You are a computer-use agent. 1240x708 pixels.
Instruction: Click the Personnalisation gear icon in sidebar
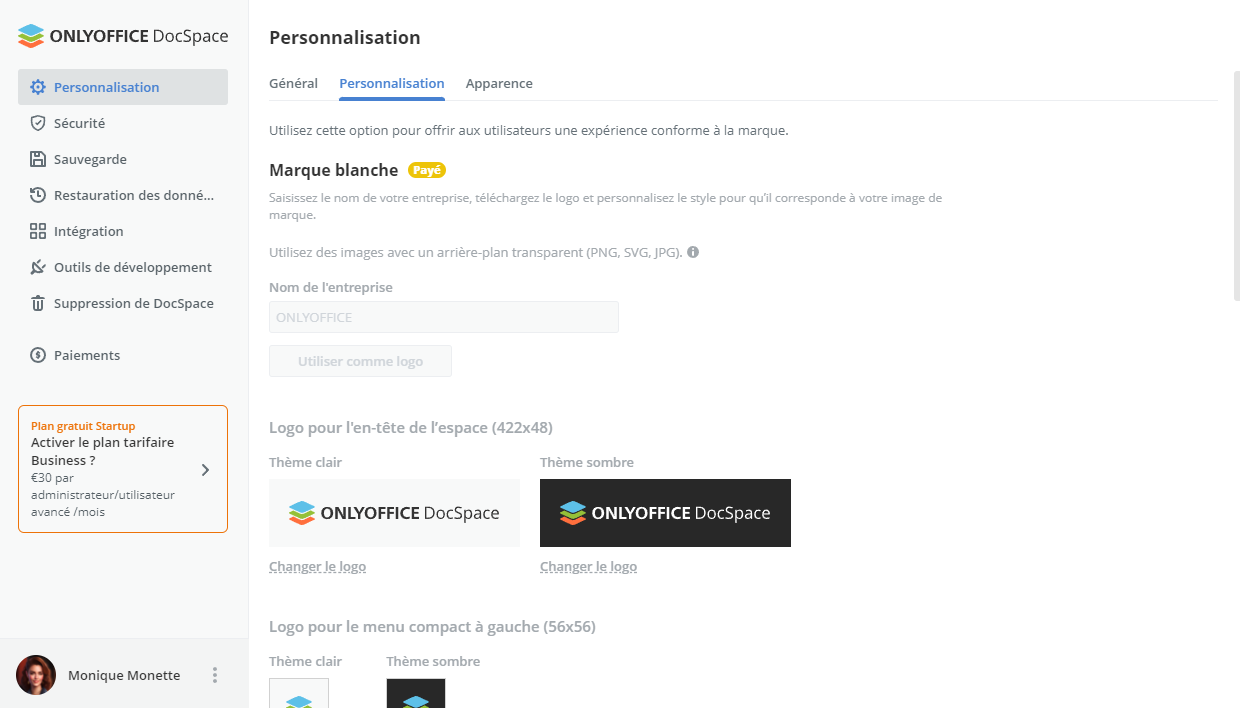pos(38,87)
